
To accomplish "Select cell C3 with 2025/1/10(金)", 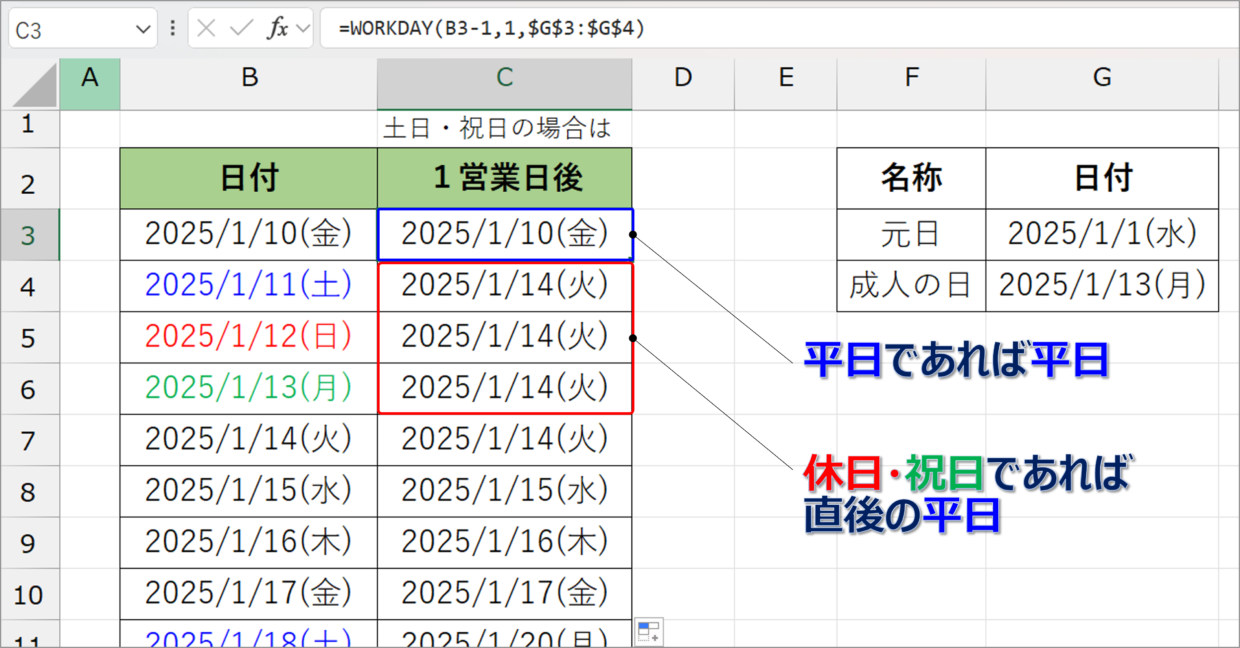I will (x=504, y=234).
